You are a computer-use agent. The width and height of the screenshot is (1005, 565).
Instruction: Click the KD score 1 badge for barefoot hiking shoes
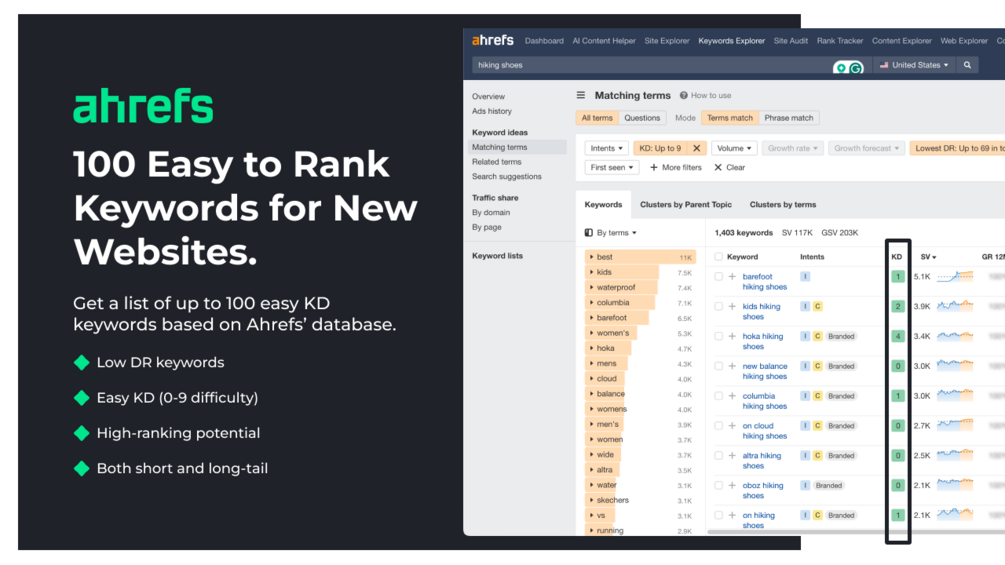tap(898, 277)
